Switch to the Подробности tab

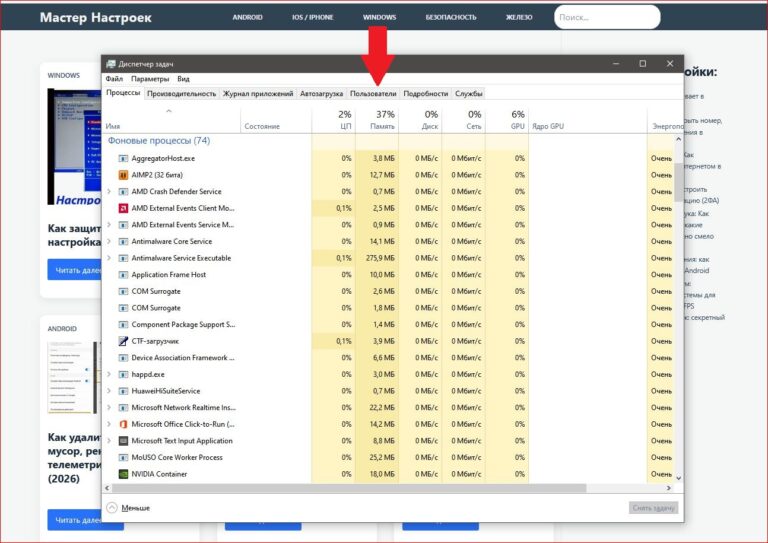(x=426, y=94)
